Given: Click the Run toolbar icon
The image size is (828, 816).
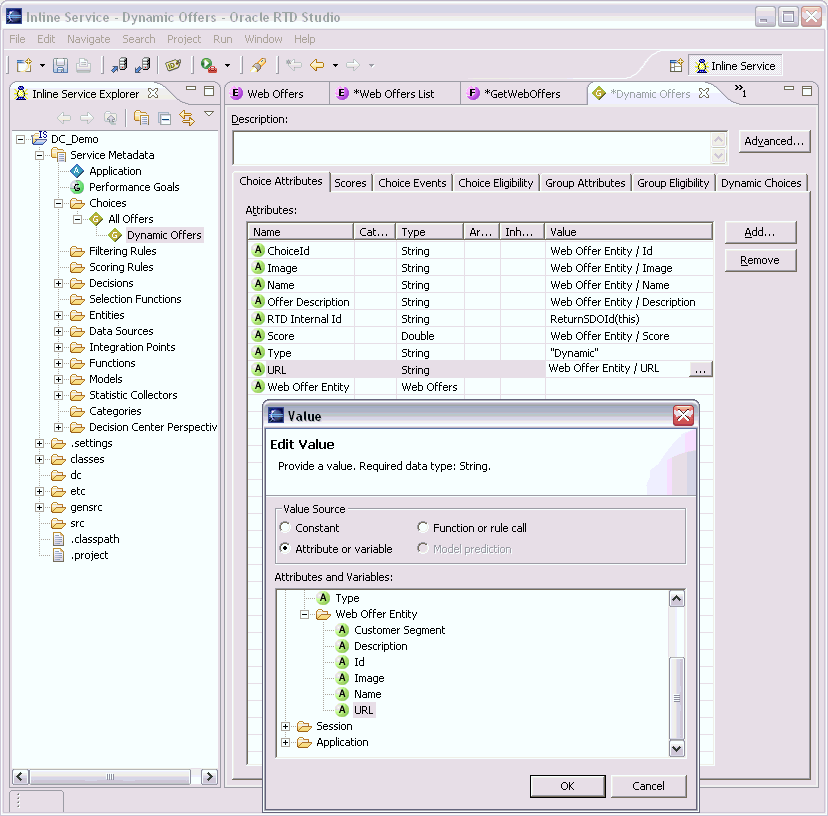Looking at the screenshot, I should click(x=209, y=65).
